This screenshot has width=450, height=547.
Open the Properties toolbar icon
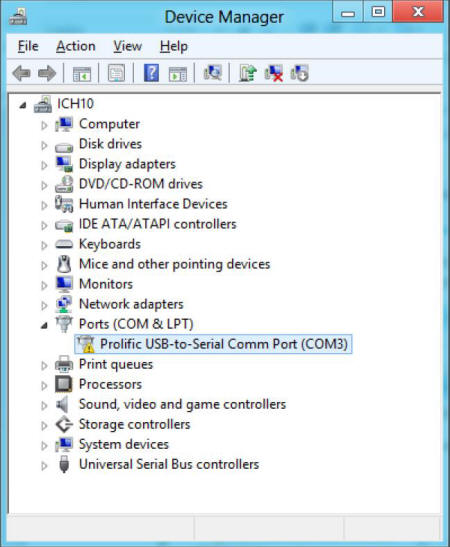[x=116, y=73]
